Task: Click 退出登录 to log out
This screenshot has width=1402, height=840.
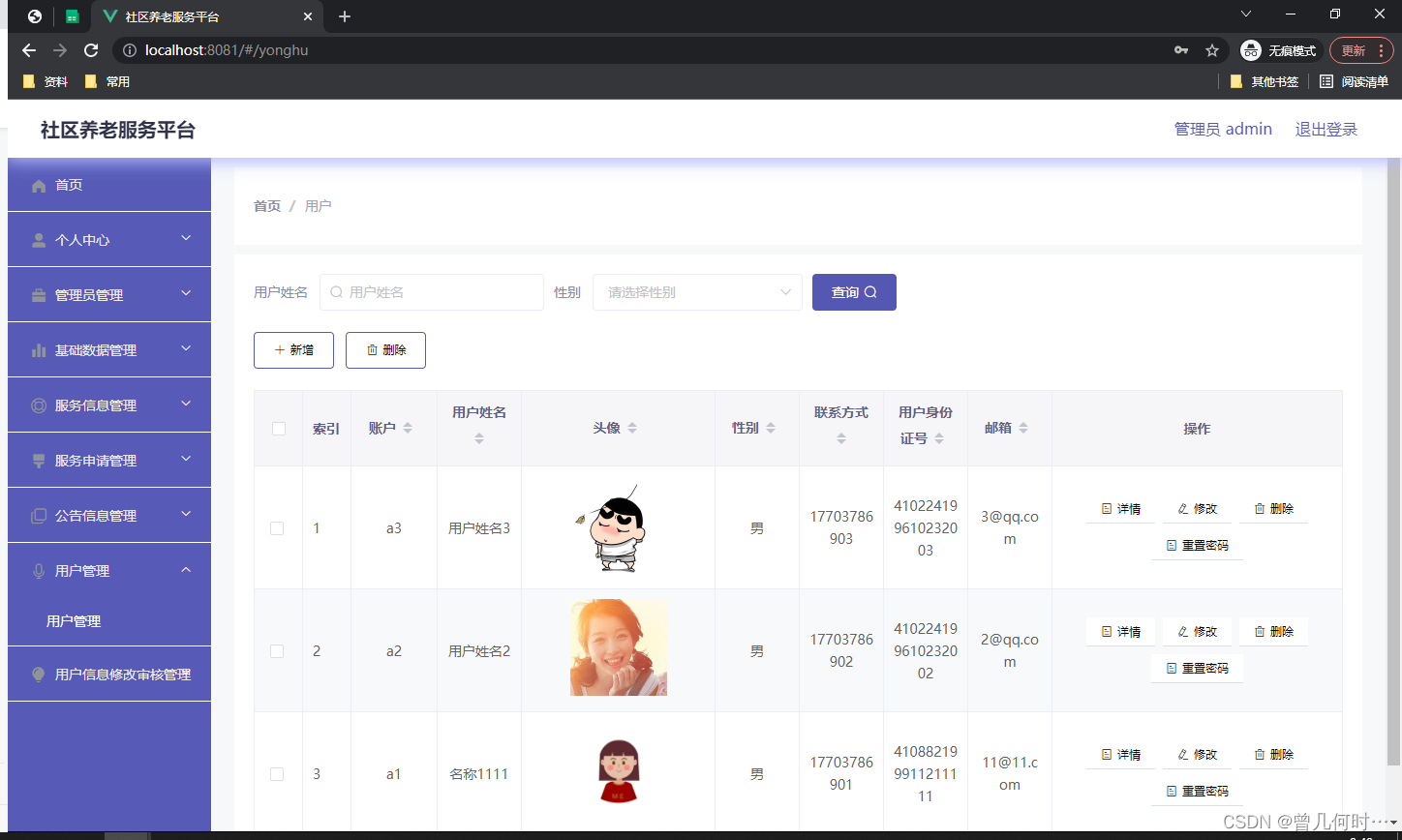Action: 1326,128
